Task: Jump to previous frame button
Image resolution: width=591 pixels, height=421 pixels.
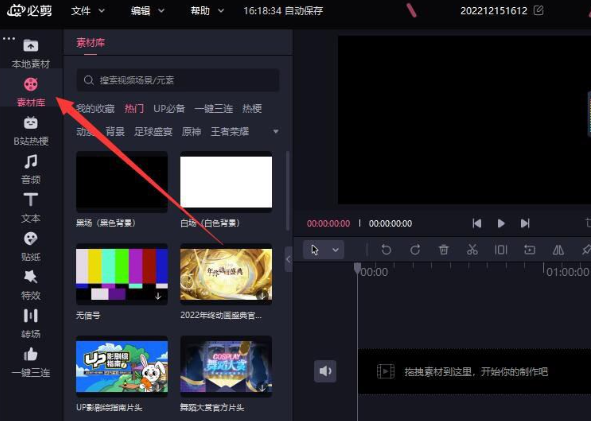Action: [x=477, y=224]
